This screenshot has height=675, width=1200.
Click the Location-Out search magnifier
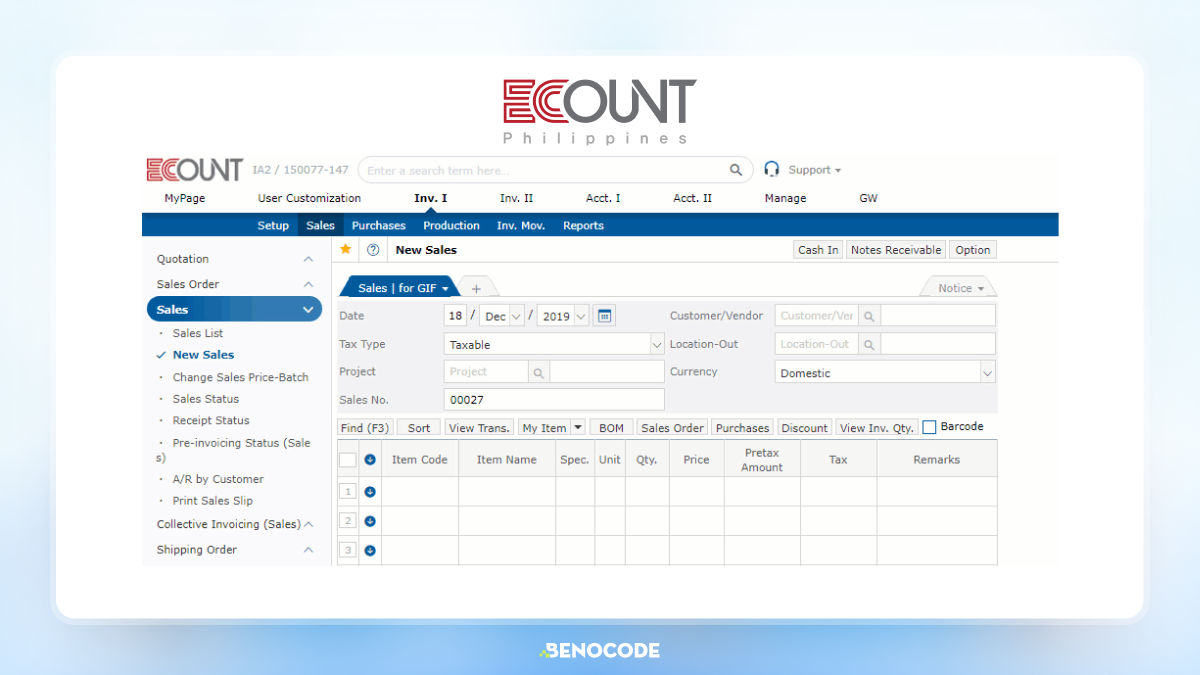[x=869, y=344]
